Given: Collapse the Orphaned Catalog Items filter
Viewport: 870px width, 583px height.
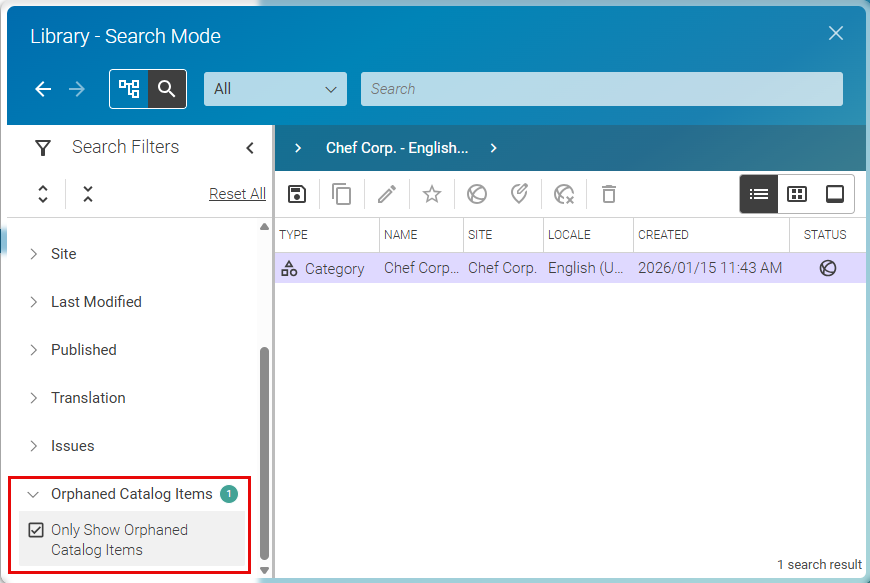Looking at the screenshot, I should click(34, 494).
